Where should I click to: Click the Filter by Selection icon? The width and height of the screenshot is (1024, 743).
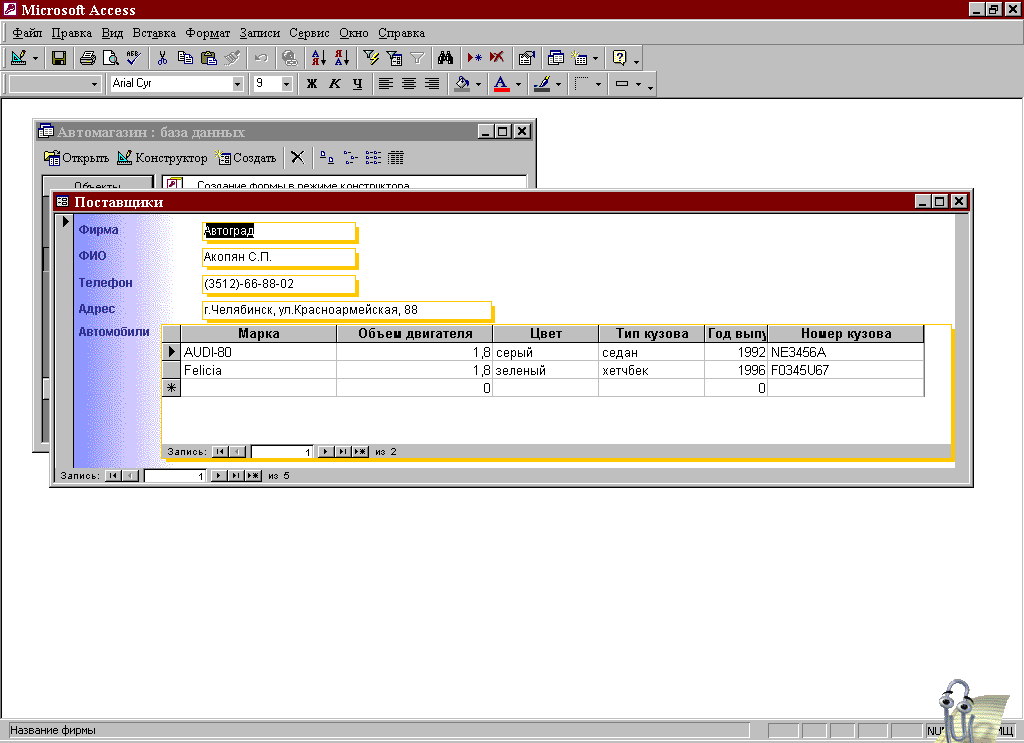[x=371, y=58]
